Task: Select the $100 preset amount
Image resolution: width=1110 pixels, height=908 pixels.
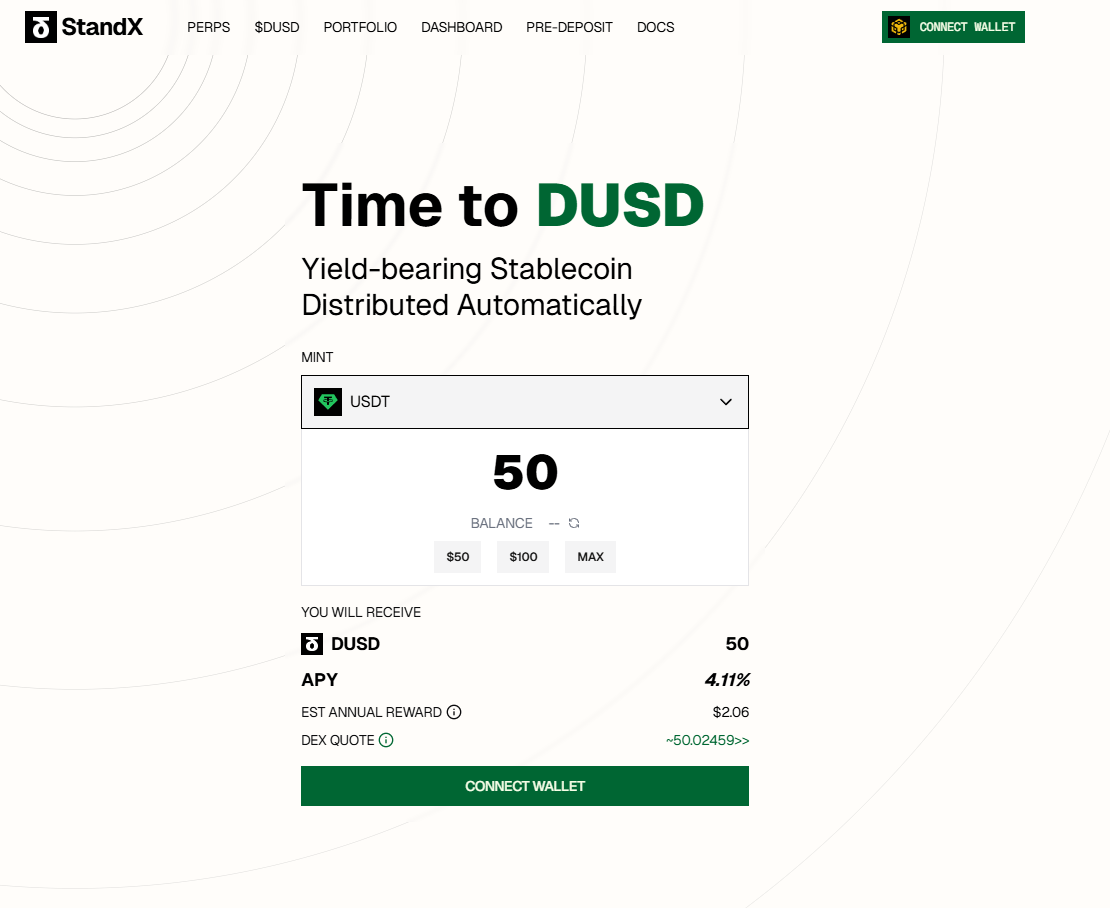Action: pos(523,557)
